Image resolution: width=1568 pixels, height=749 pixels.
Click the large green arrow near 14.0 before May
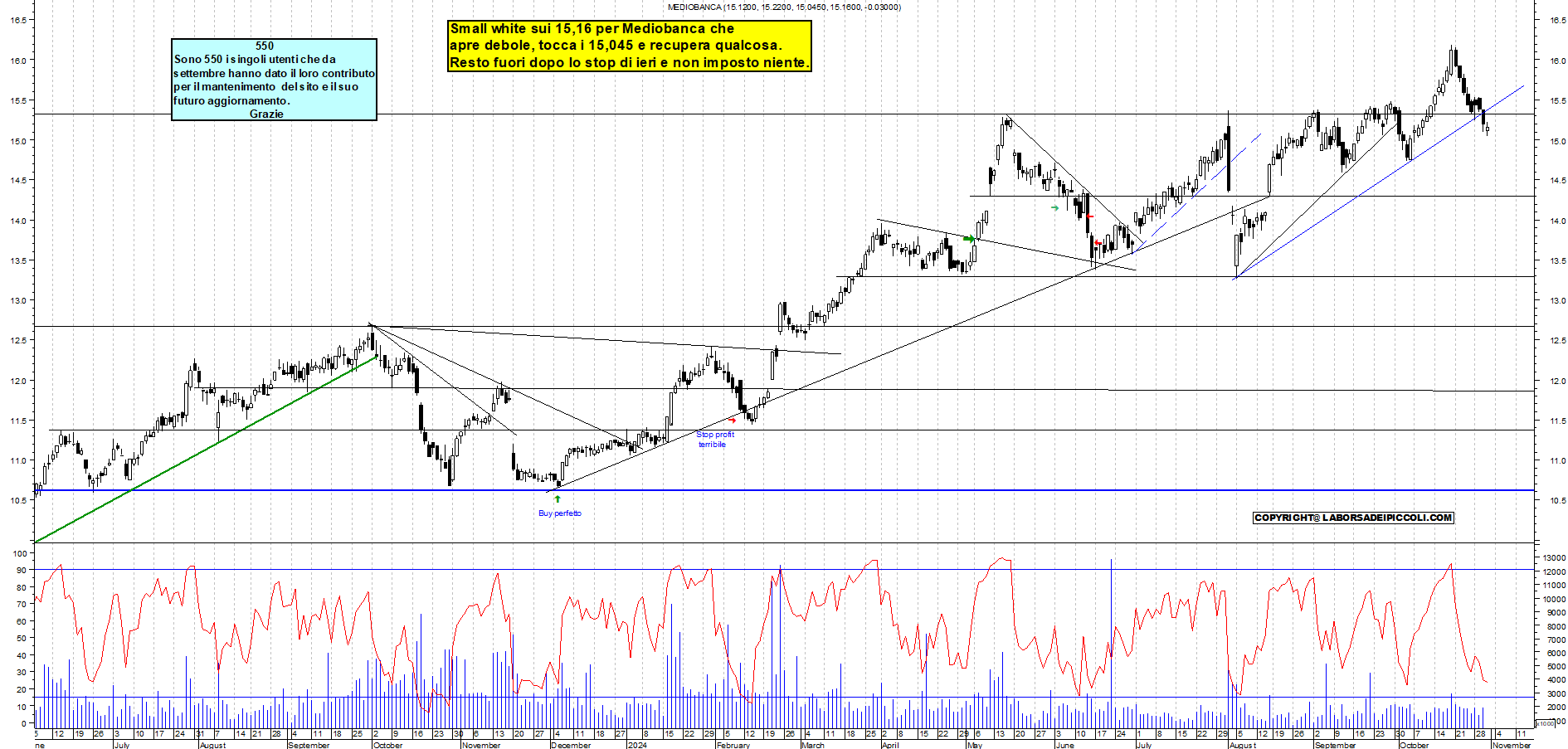pos(969,239)
